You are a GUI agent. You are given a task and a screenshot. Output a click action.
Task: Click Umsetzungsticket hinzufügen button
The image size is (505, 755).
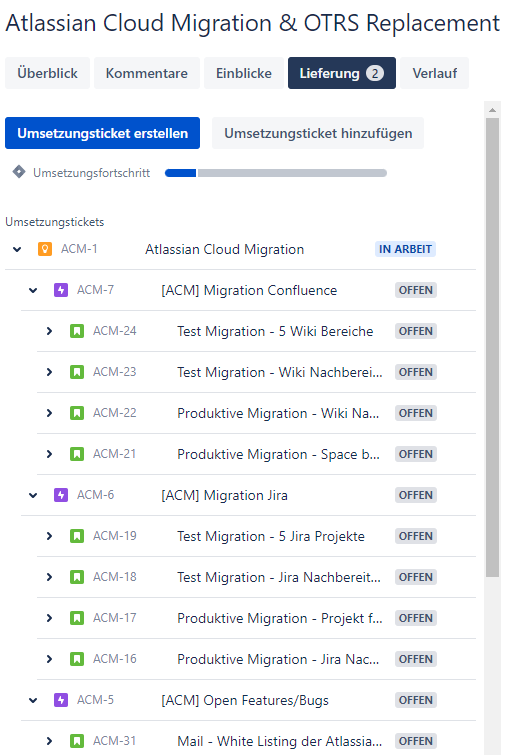point(318,133)
